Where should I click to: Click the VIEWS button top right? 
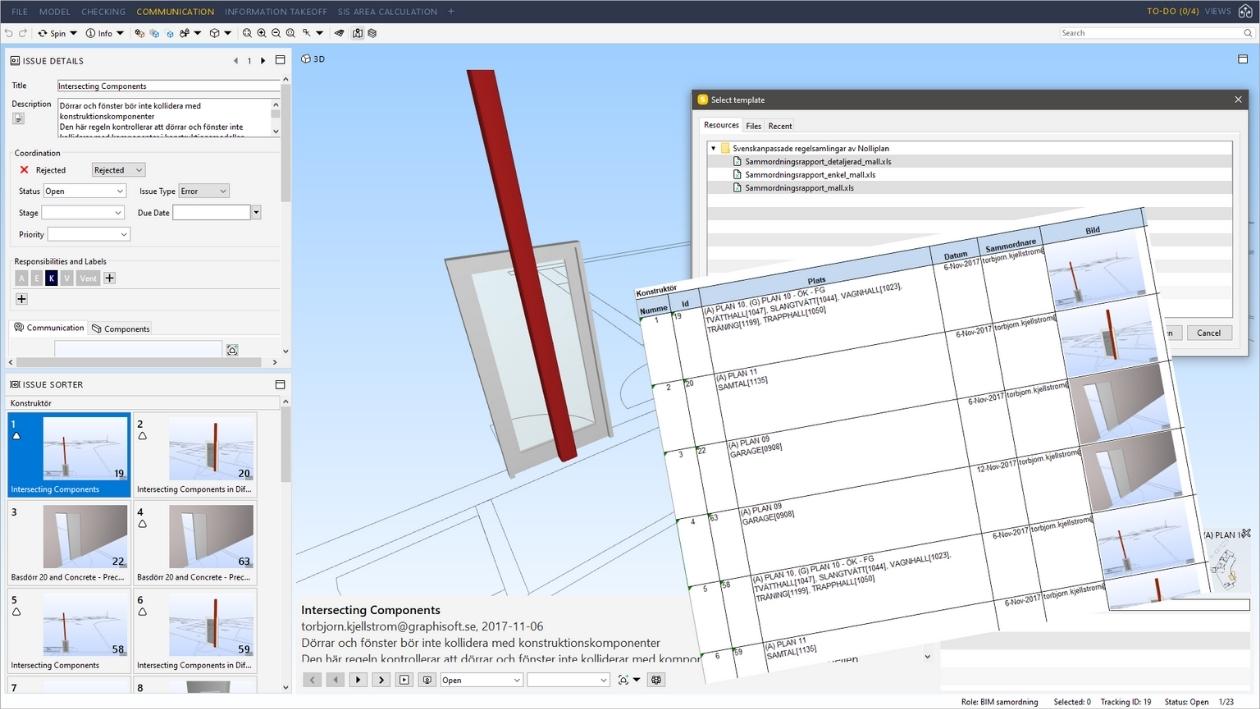(x=1218, y=12)
